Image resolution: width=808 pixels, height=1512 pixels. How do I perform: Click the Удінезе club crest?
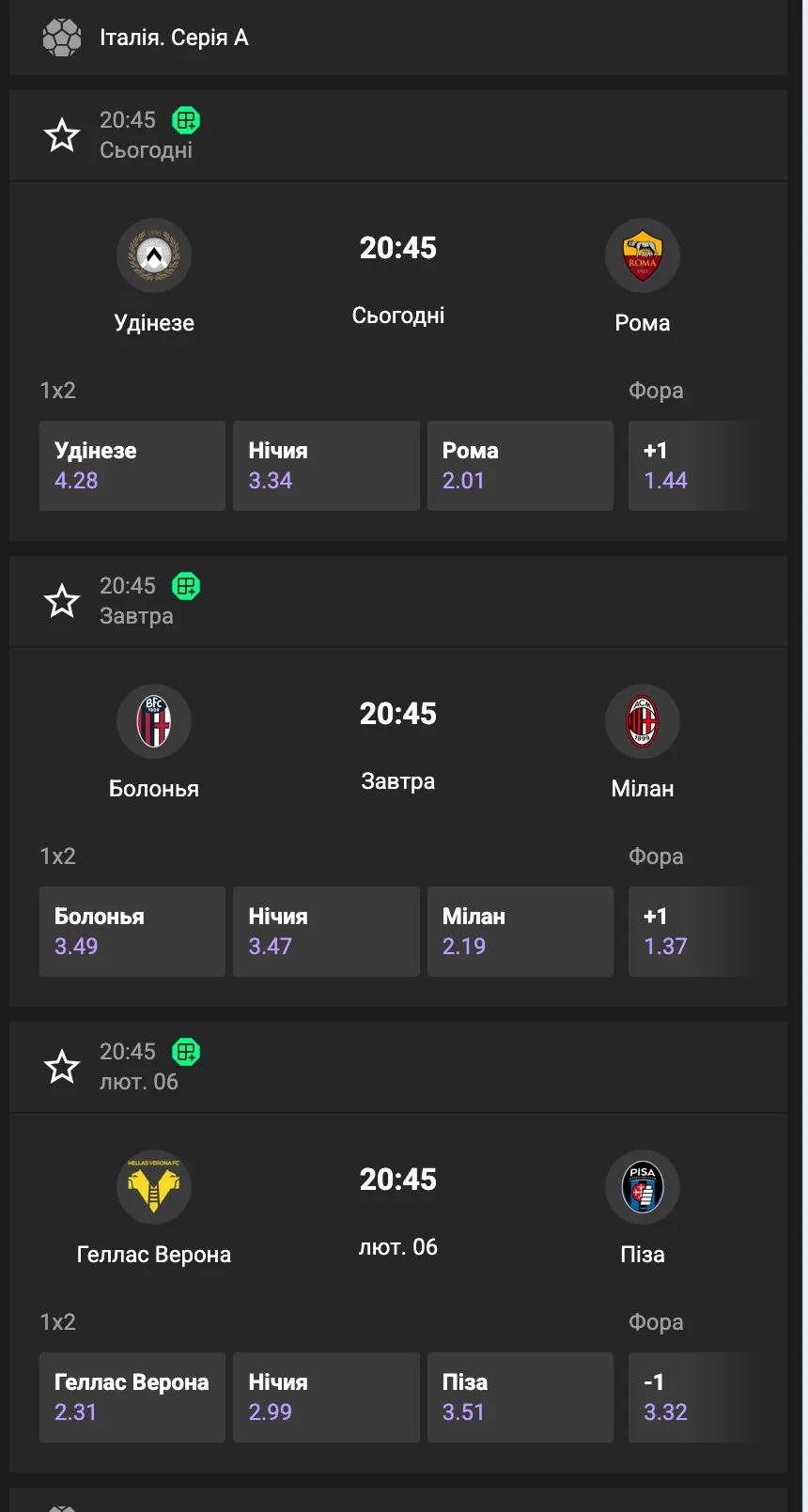coord(154,255)
